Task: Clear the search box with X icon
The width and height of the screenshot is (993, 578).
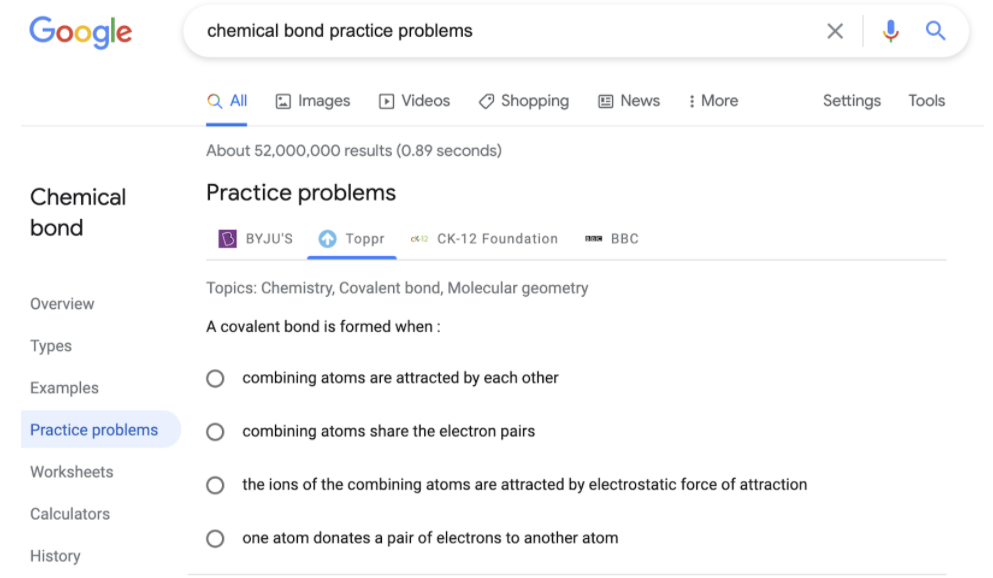Action: [835, 31]
